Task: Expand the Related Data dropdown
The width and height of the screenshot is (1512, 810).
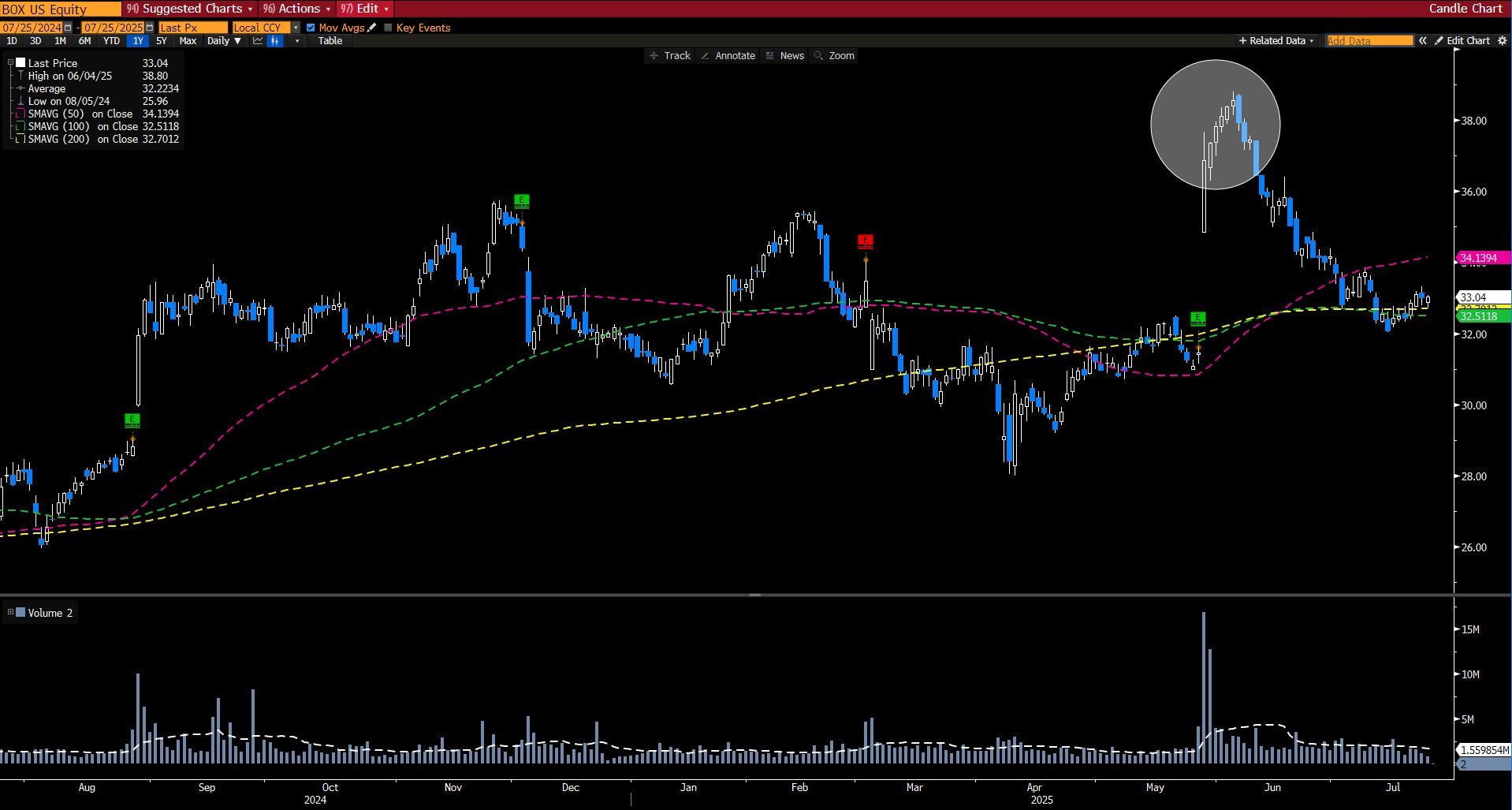Action: click(x=1312, y=41)
